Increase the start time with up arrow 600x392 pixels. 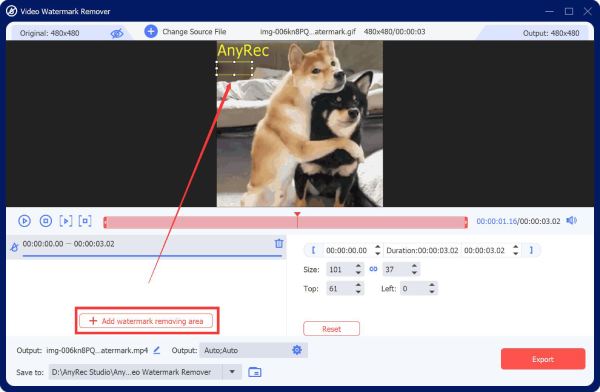pos(378,247)
